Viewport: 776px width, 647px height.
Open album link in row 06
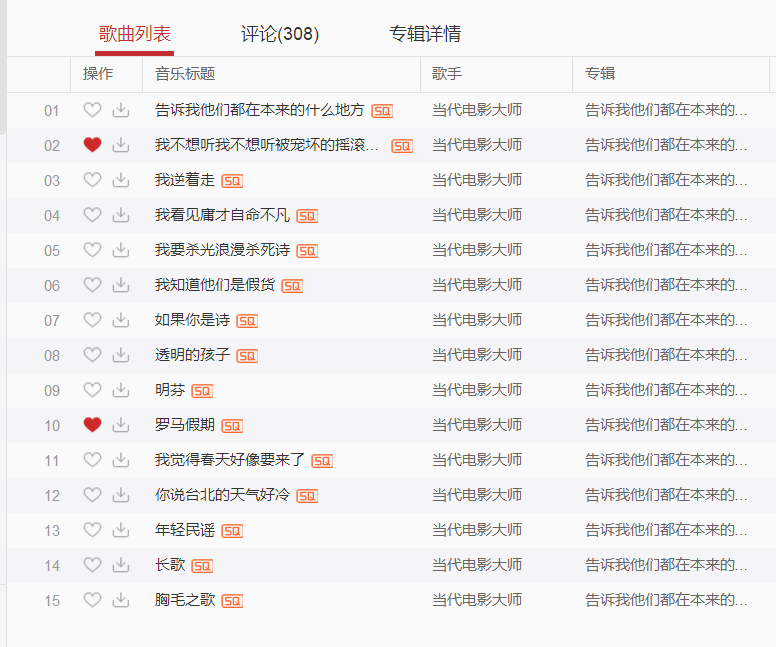click(x=666, y=285)
